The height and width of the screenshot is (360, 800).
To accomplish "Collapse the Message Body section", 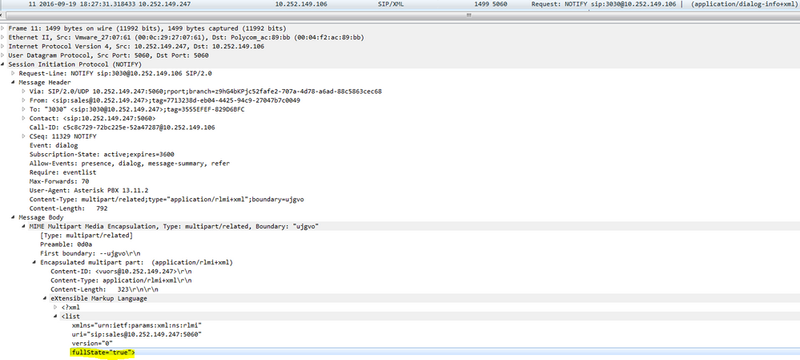I will pyautogui.click(x=13, y=217).
